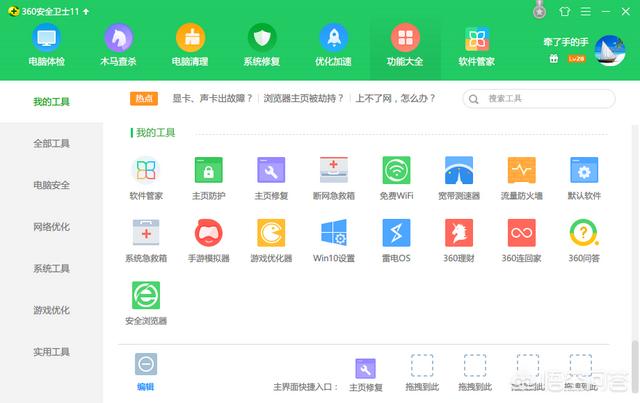
Task: Select 全部工具 sidebar tab
Action: click(x=51, y=143)
